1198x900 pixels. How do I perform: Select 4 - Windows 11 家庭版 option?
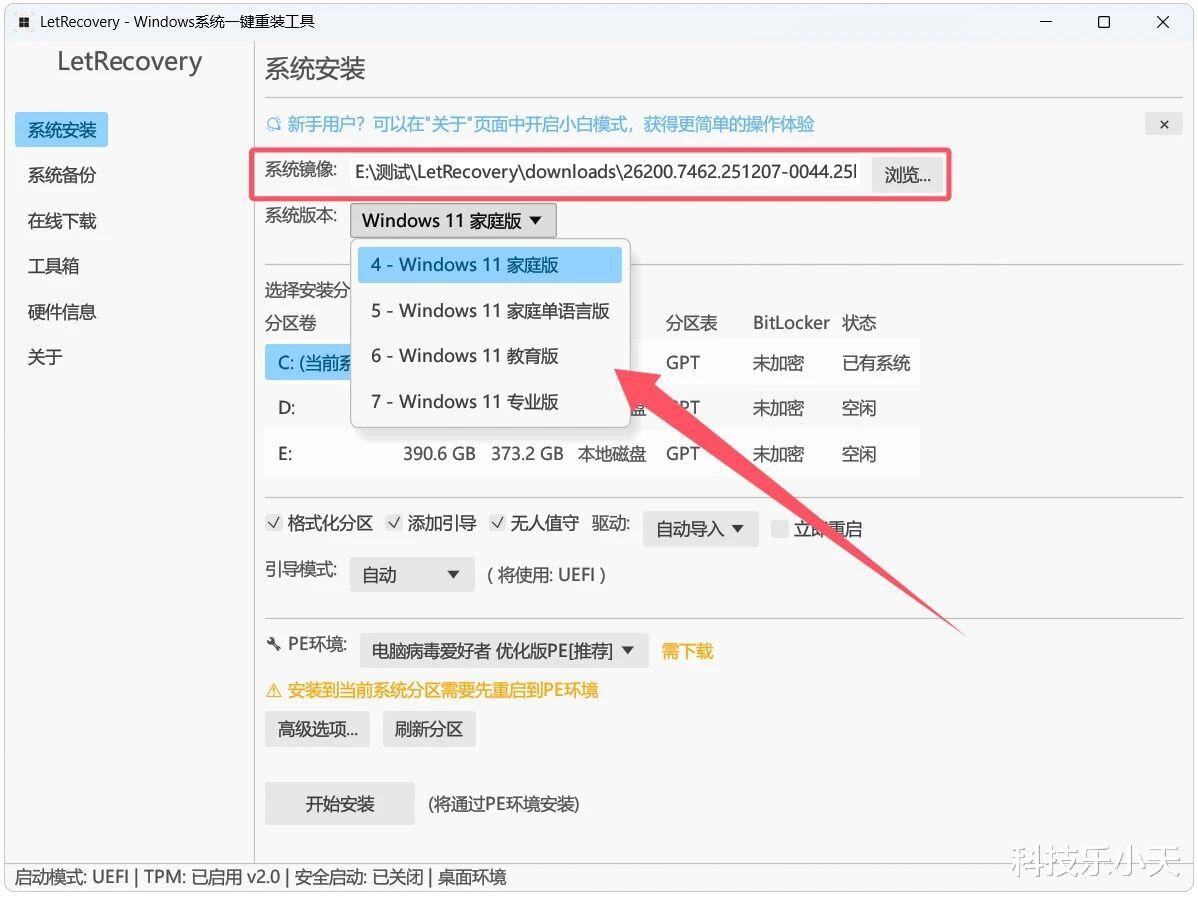coord(490,265)
